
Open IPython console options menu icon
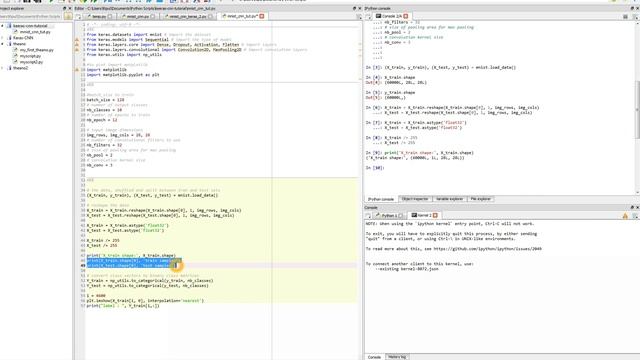point(635,17)
